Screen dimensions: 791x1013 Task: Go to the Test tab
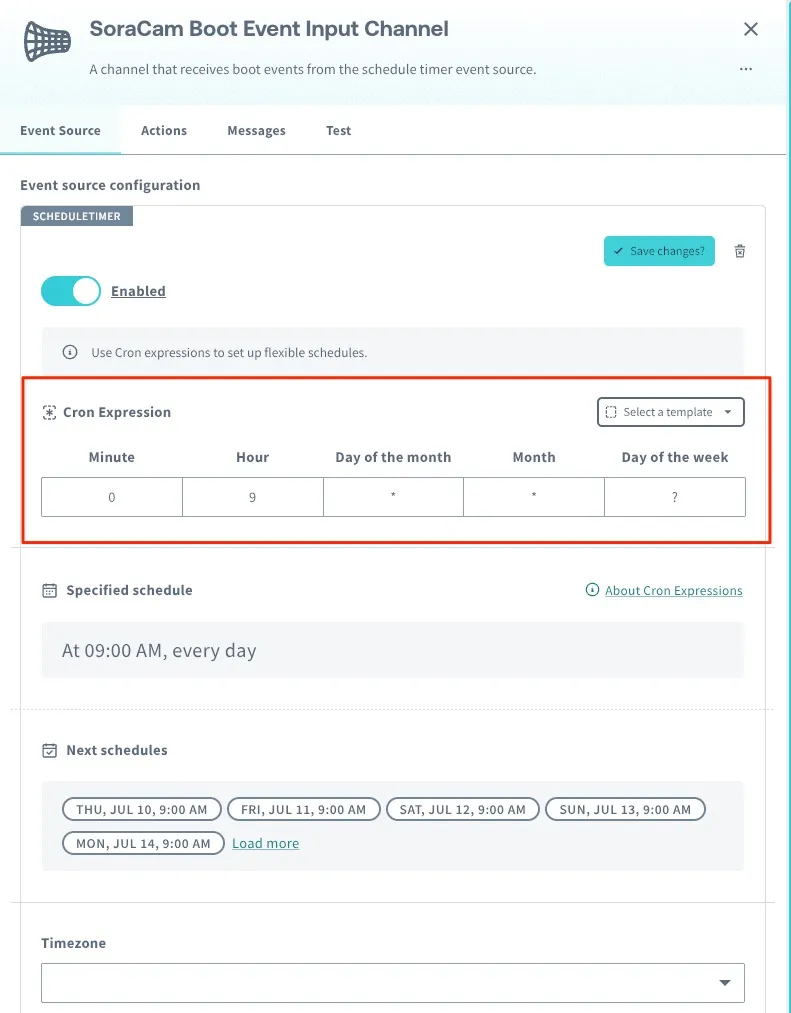coord(339,131)
